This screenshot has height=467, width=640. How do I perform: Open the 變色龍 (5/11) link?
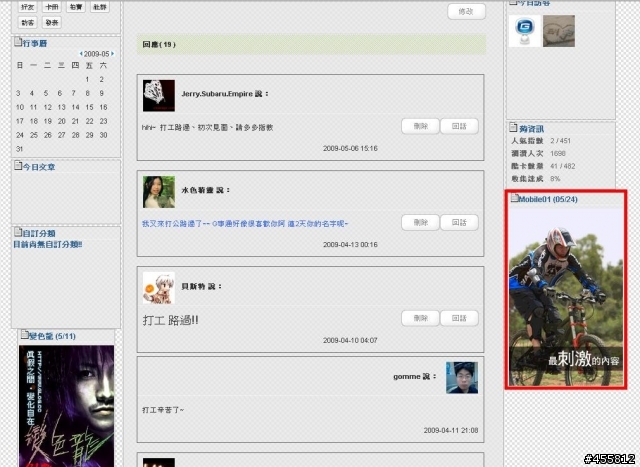tap(52, 336)
